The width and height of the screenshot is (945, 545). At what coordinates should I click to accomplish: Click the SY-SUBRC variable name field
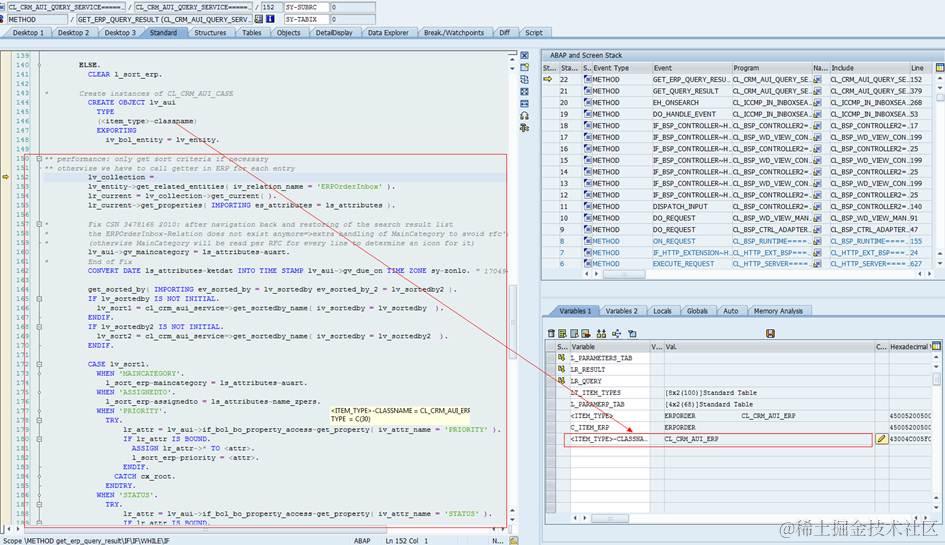(306, 7)
